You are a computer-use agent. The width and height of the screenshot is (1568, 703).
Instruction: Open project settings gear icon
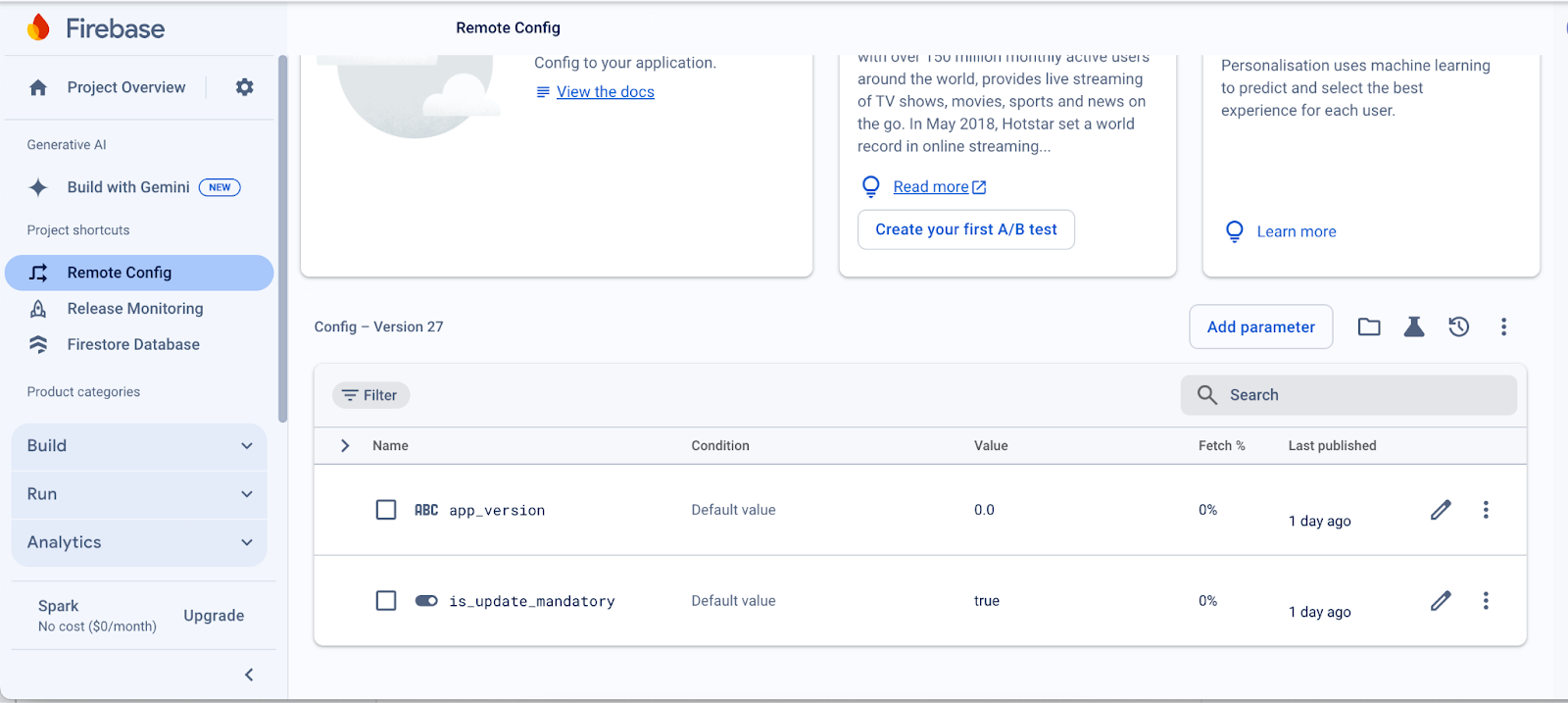[x=245, y=87]
